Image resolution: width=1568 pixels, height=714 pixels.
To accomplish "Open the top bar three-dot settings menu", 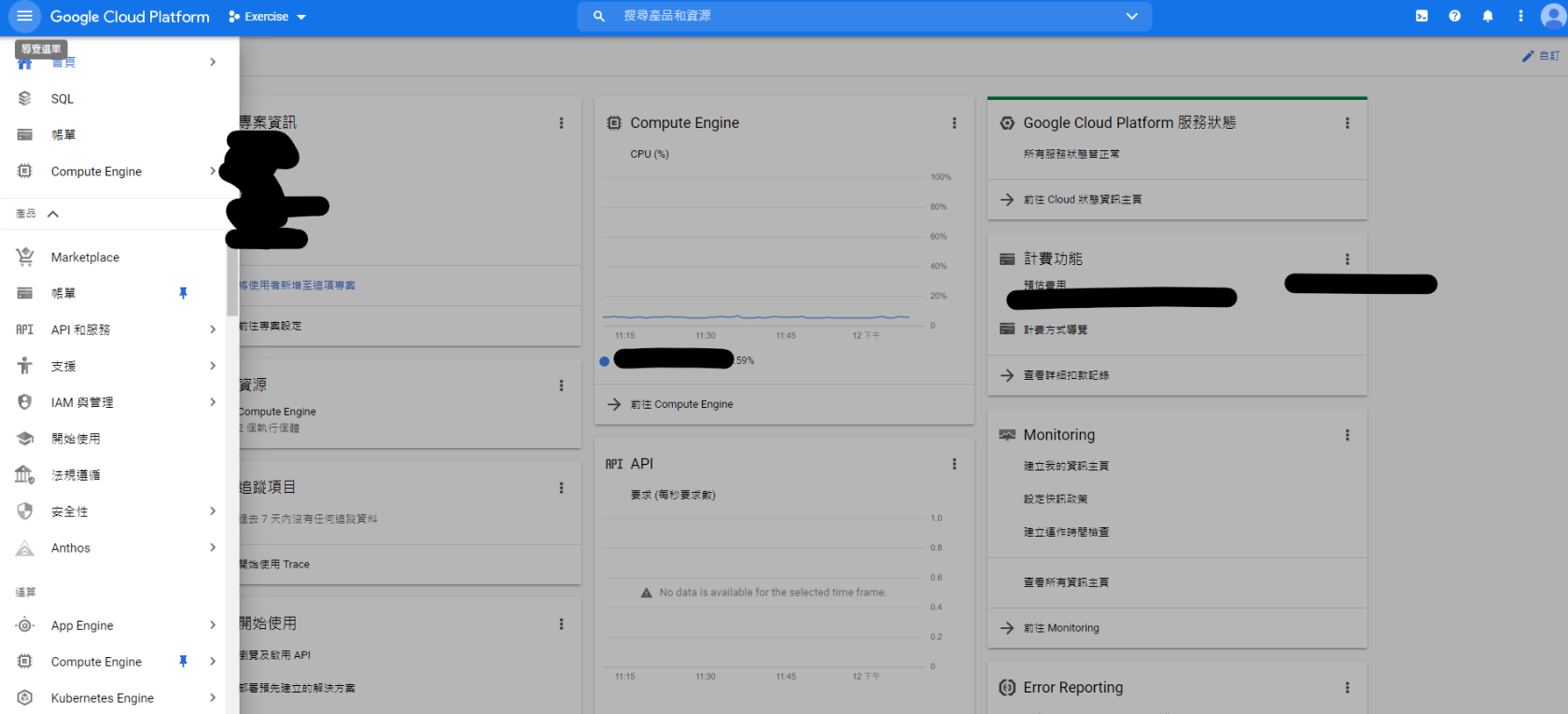I will 1520,16.
